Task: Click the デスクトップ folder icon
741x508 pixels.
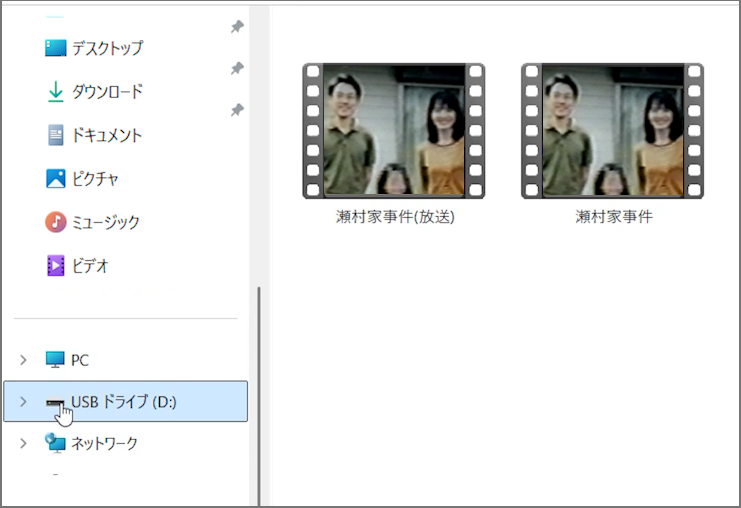Action: pyautogui.click(x=55, y=48)
